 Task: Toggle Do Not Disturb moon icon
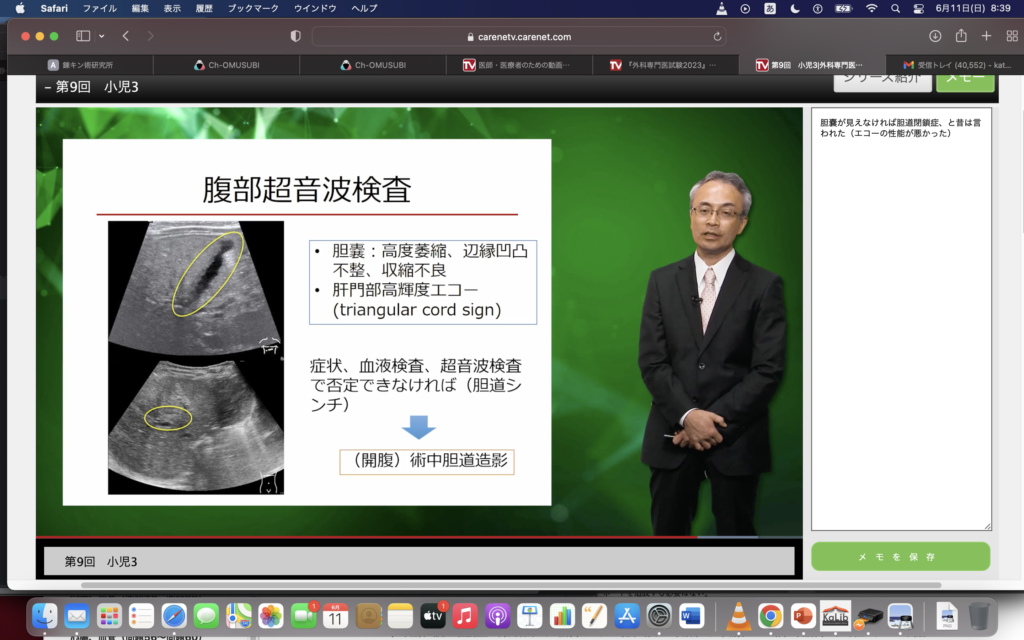795,8
